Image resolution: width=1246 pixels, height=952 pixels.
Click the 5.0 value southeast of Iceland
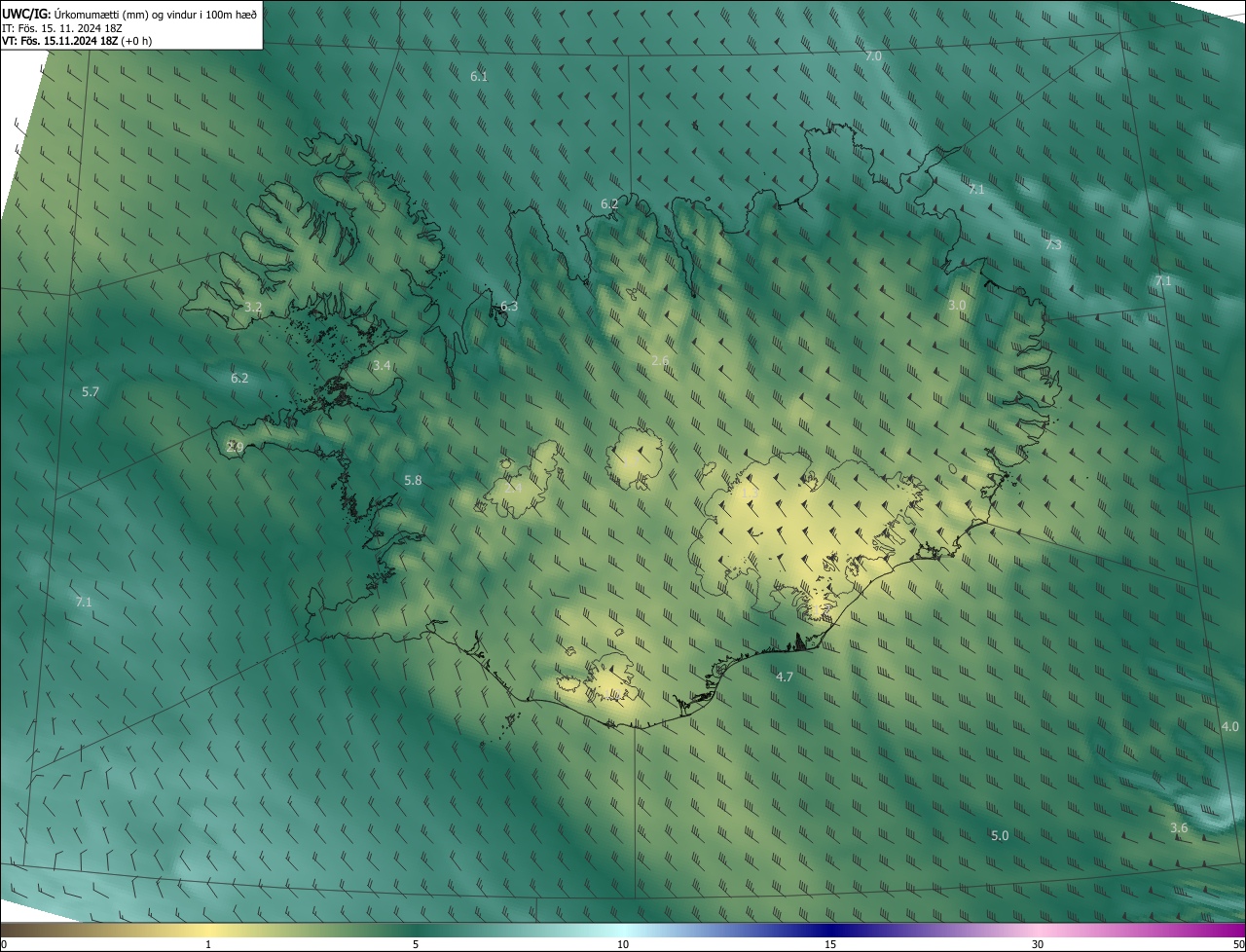click(1000, 836)
